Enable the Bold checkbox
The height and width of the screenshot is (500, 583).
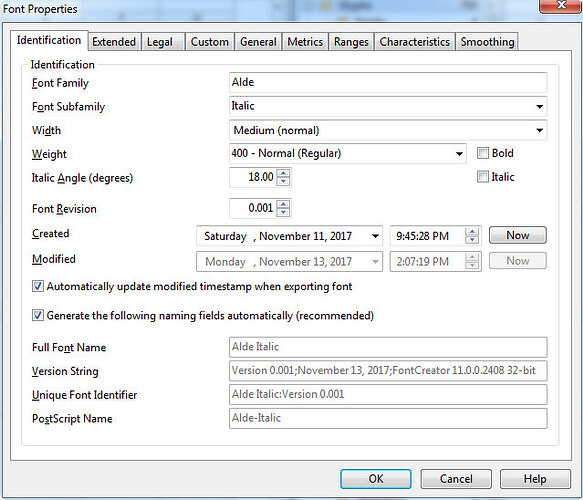pyautogui.click(x=483, y=153)
